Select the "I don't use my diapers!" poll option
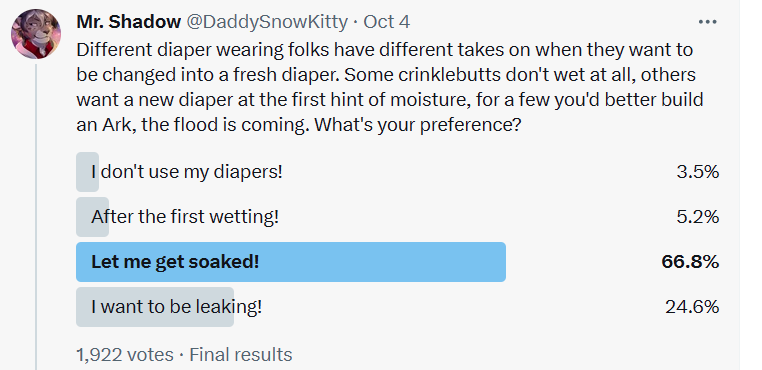Image resolution: width=762 pixels, height=370 pixels. point(397,172)
